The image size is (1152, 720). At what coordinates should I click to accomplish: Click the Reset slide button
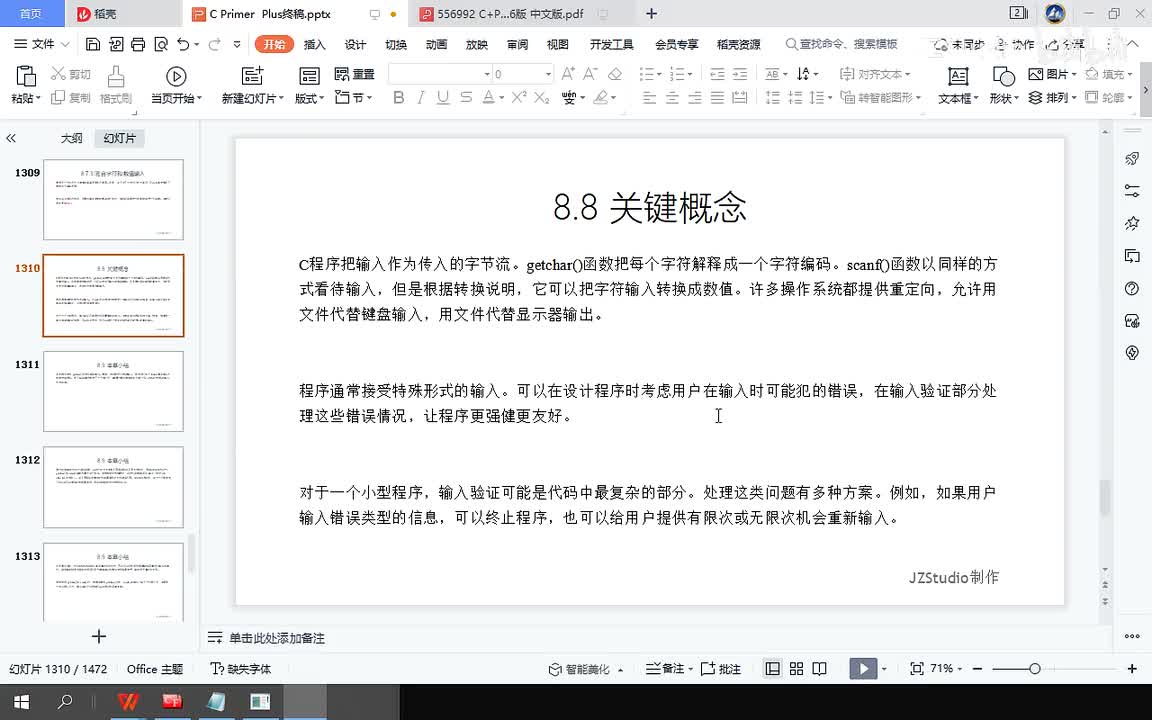click(354, 74)
